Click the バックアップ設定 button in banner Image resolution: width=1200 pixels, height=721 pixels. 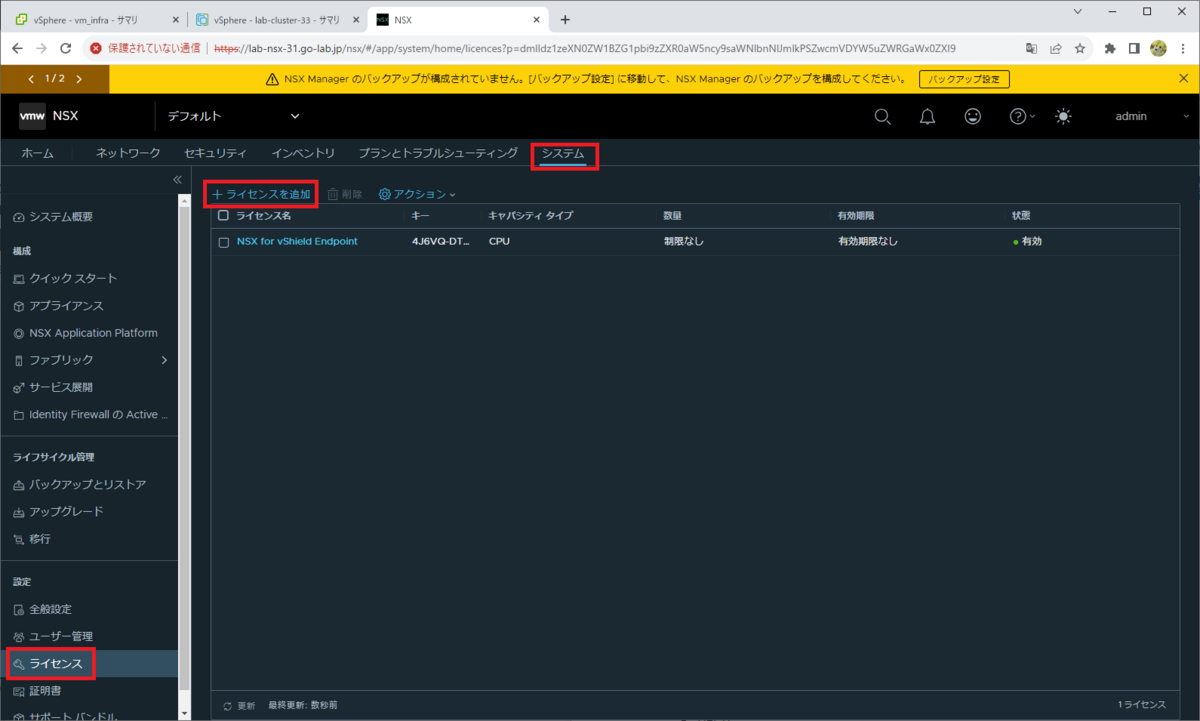[x=964, y=79]
